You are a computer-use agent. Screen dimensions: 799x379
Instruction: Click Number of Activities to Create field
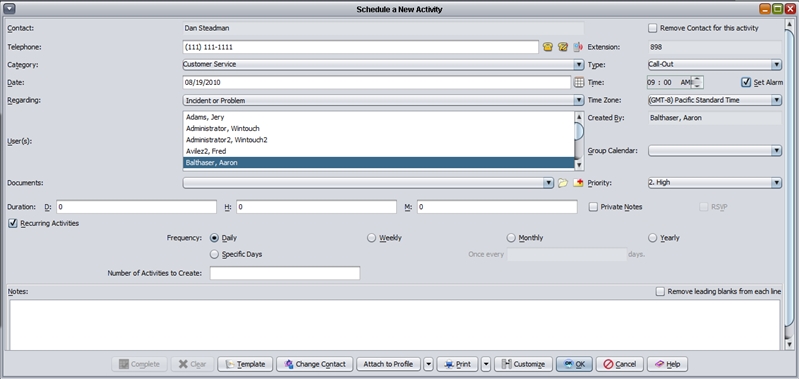[x=285, y=273]
